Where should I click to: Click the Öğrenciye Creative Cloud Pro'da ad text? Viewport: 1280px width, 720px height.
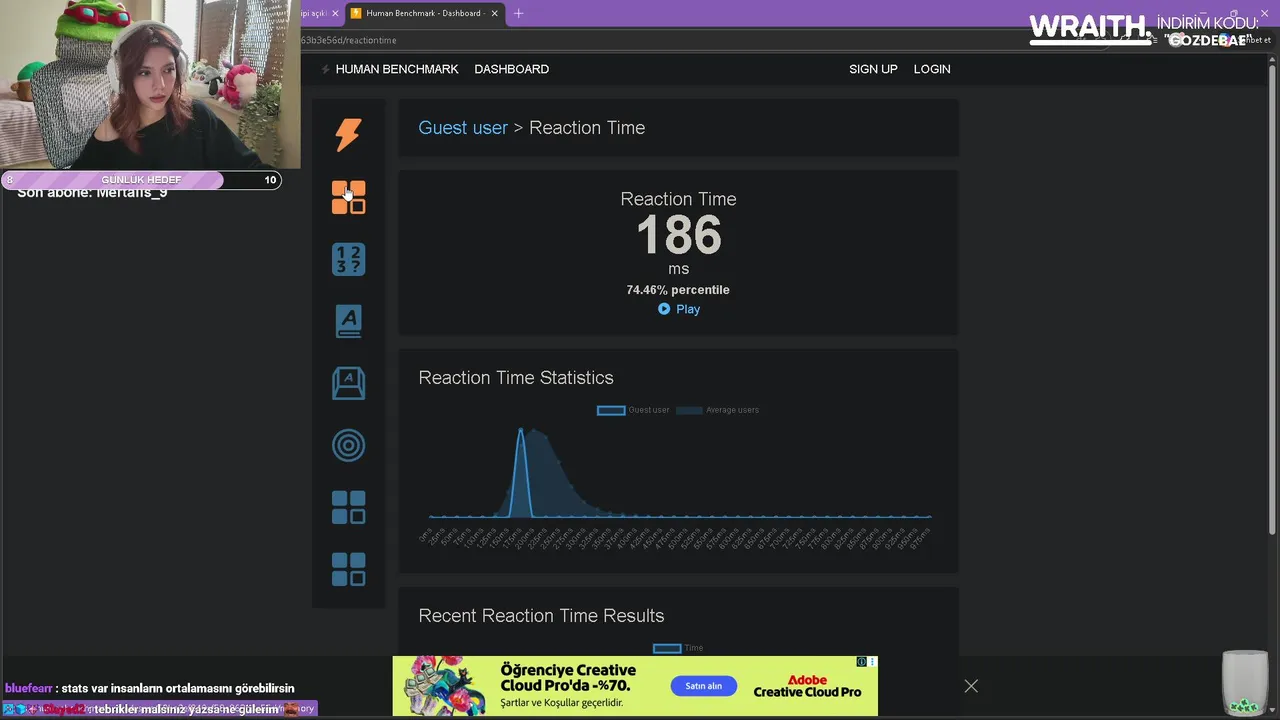coord(568,678)
